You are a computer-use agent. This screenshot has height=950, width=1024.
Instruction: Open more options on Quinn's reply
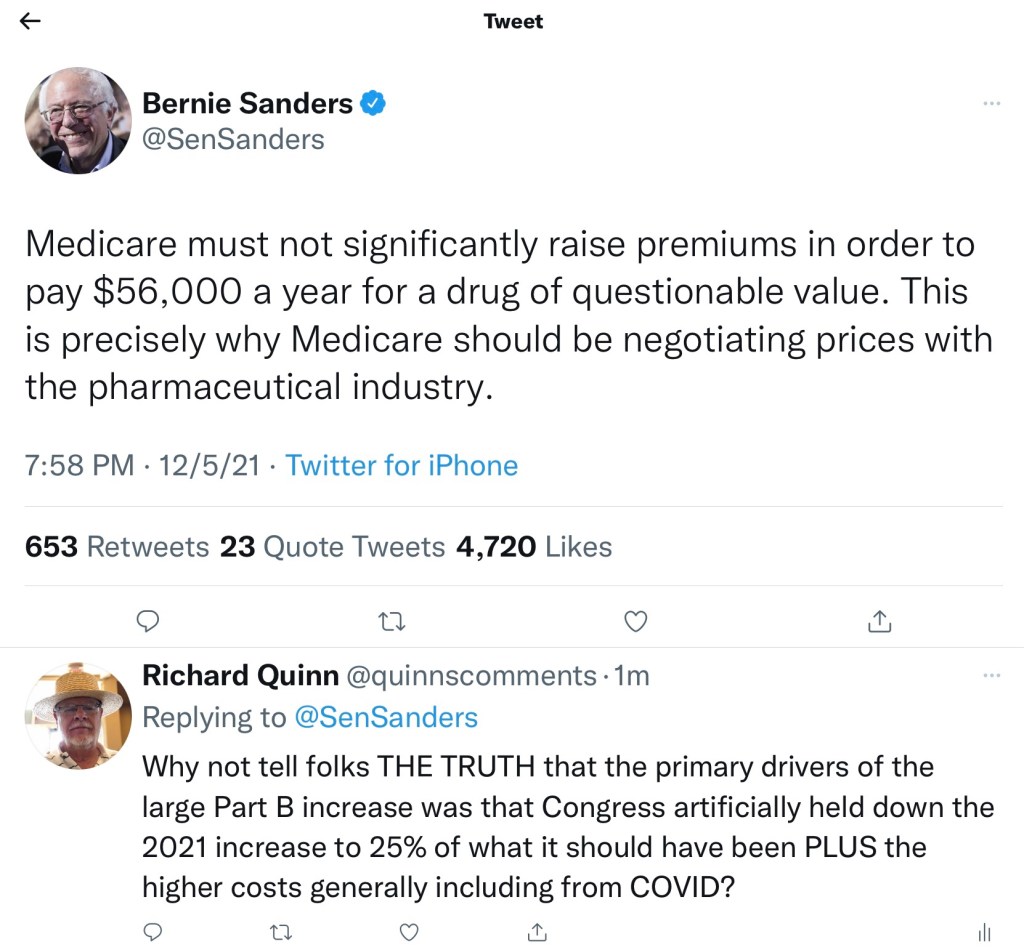991,676
